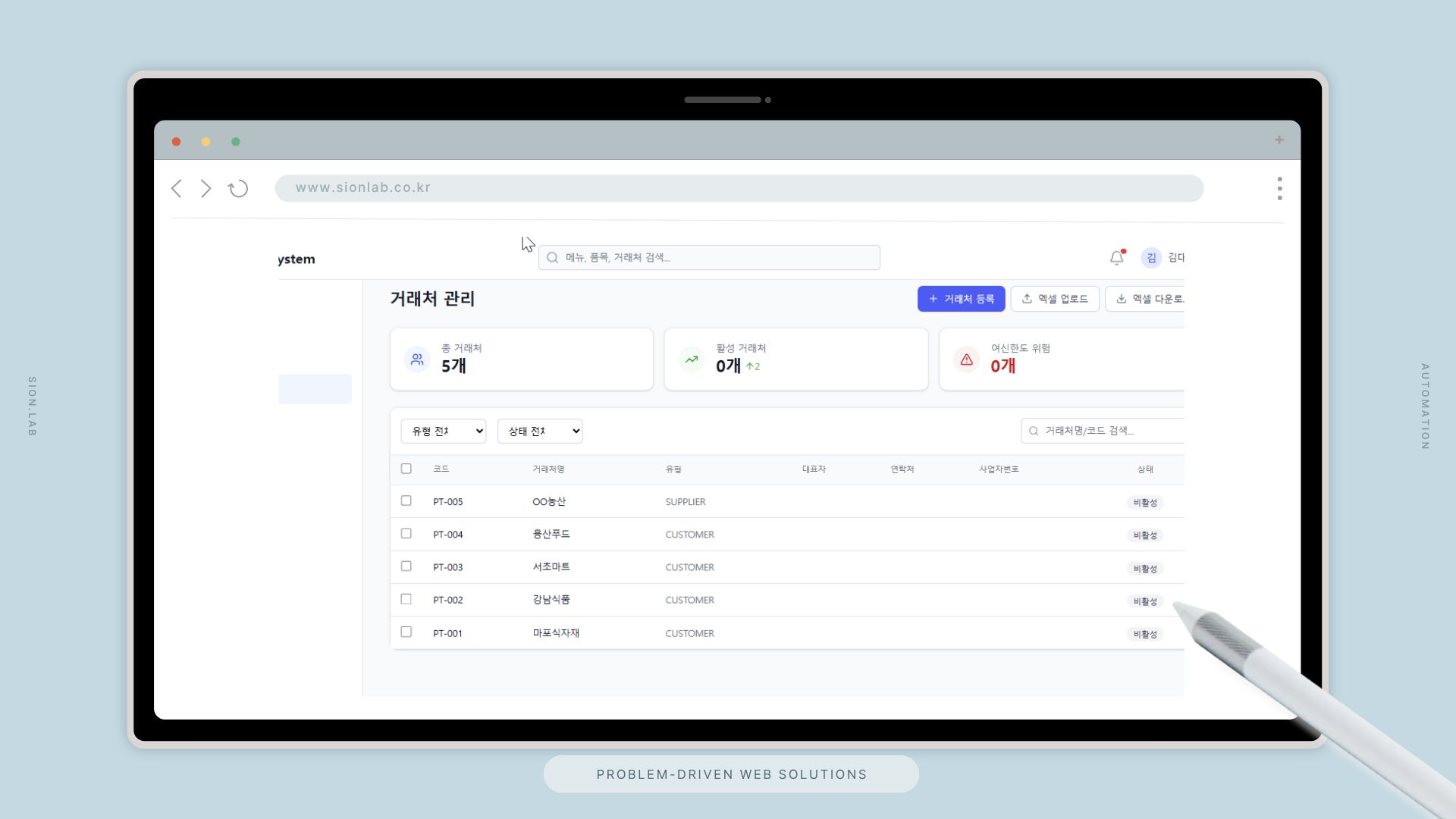1456x819 pixels.
Task: Click the user avatar circle 김
Action: click(x=1150, y=258)
